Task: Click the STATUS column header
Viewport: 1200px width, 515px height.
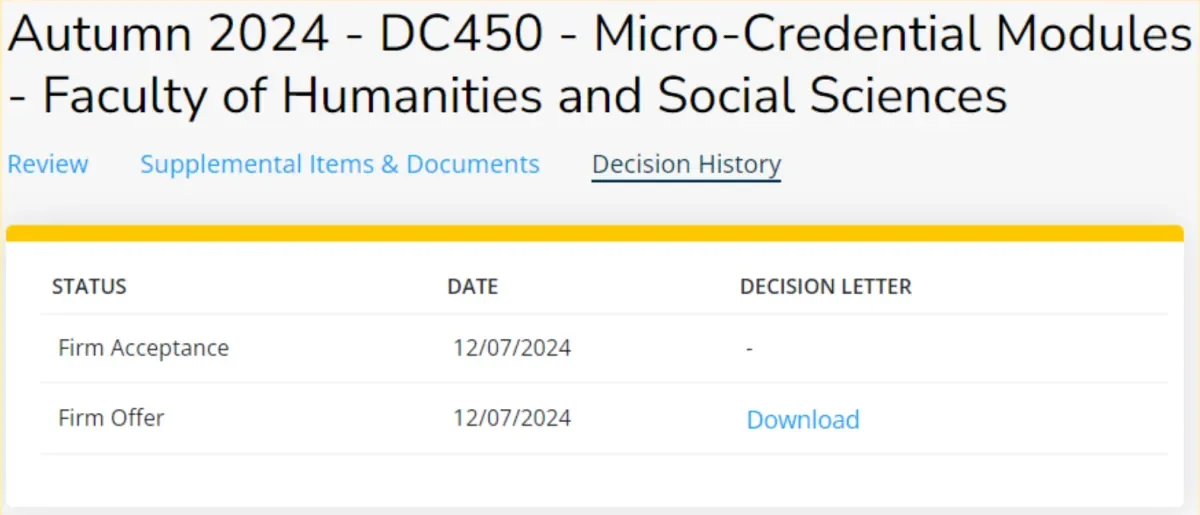Action: [x=89, y=287]
